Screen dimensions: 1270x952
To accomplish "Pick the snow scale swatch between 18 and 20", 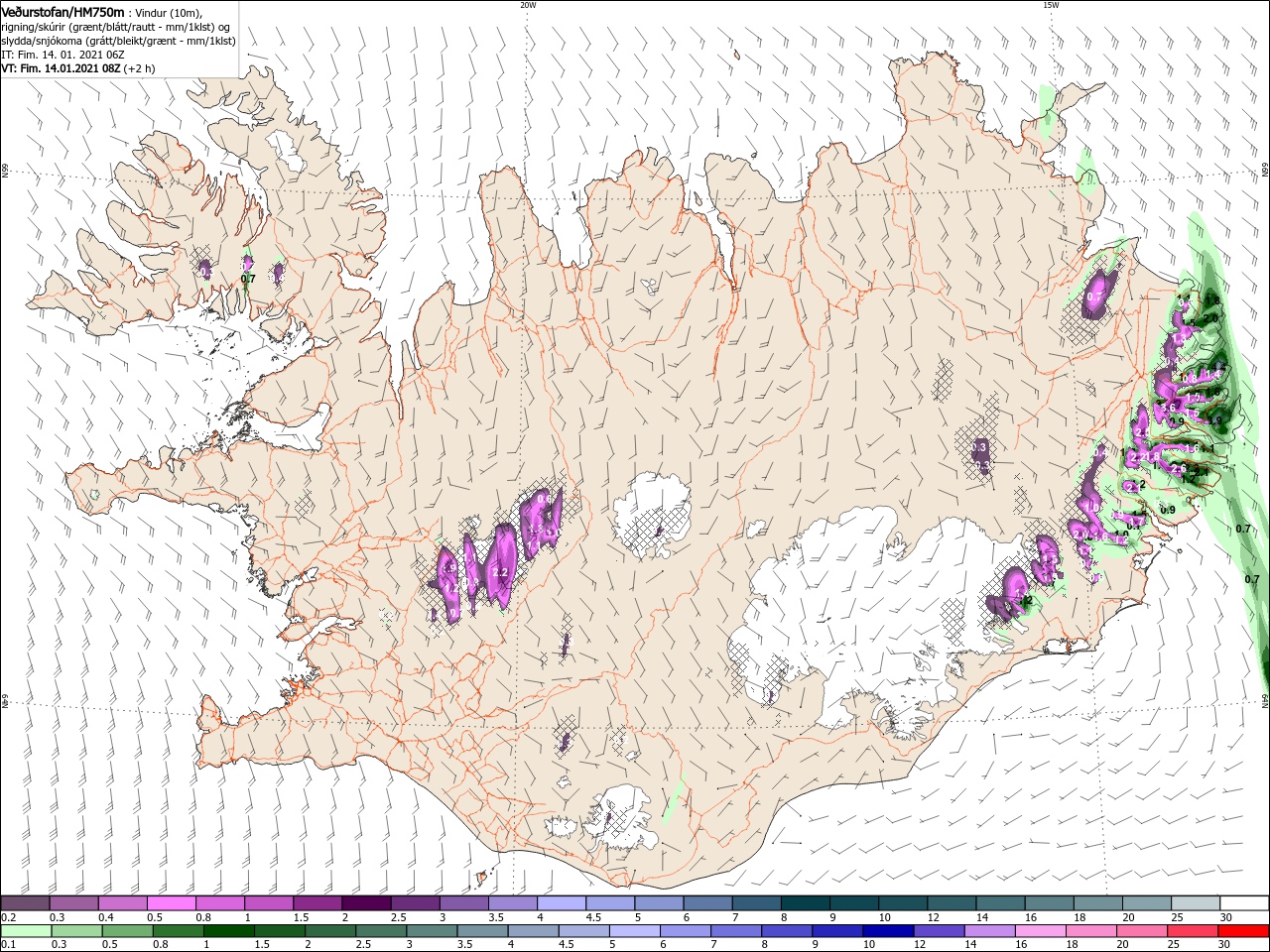I will click(1098, 903).
